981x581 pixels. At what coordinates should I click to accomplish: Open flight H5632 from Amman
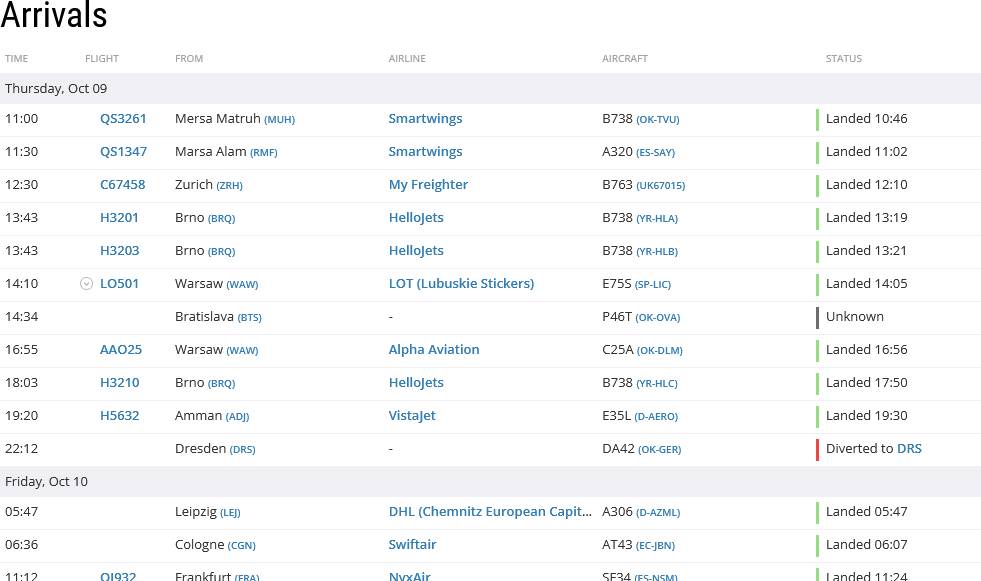tap(119, 416)
